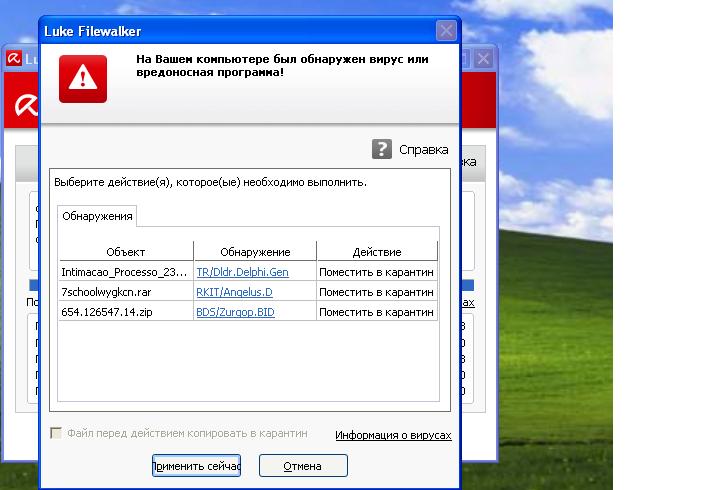Switch to the Обнаружения tab
720x490 pixels.
pos(95,216)
